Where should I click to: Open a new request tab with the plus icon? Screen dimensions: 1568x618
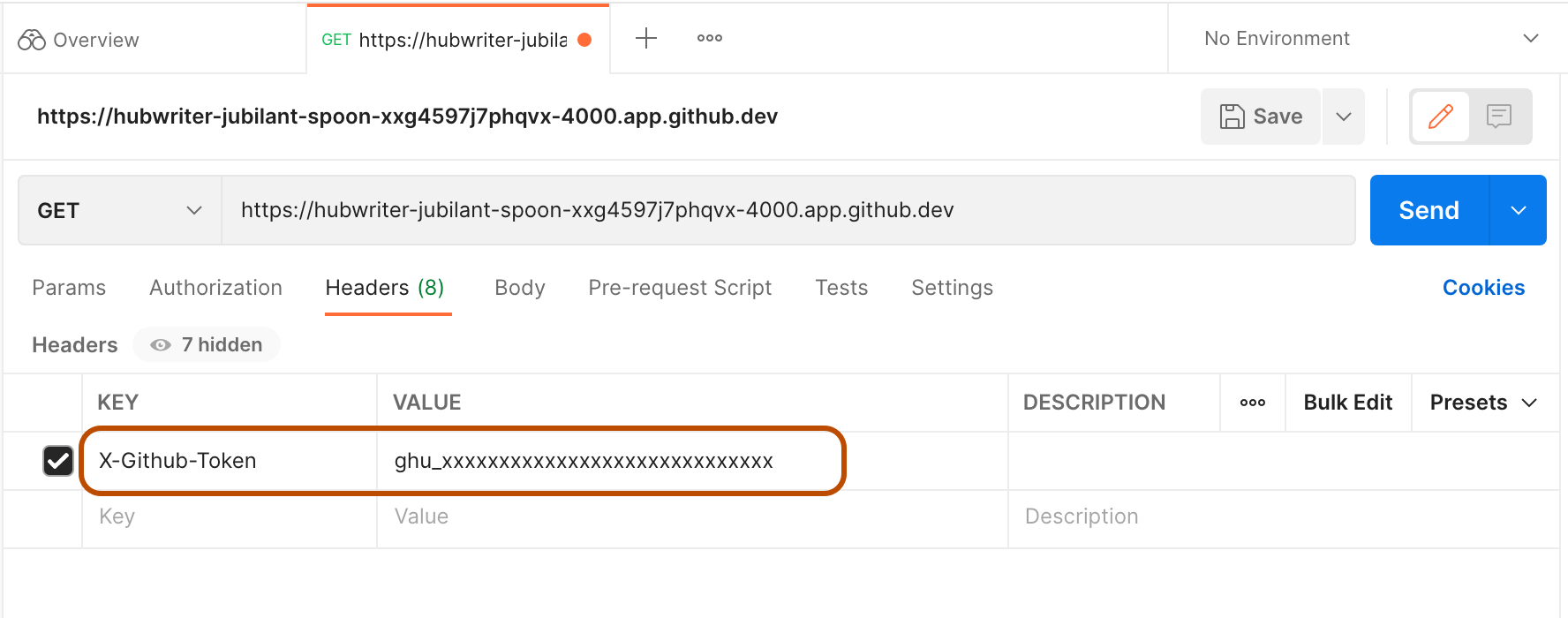645,38
